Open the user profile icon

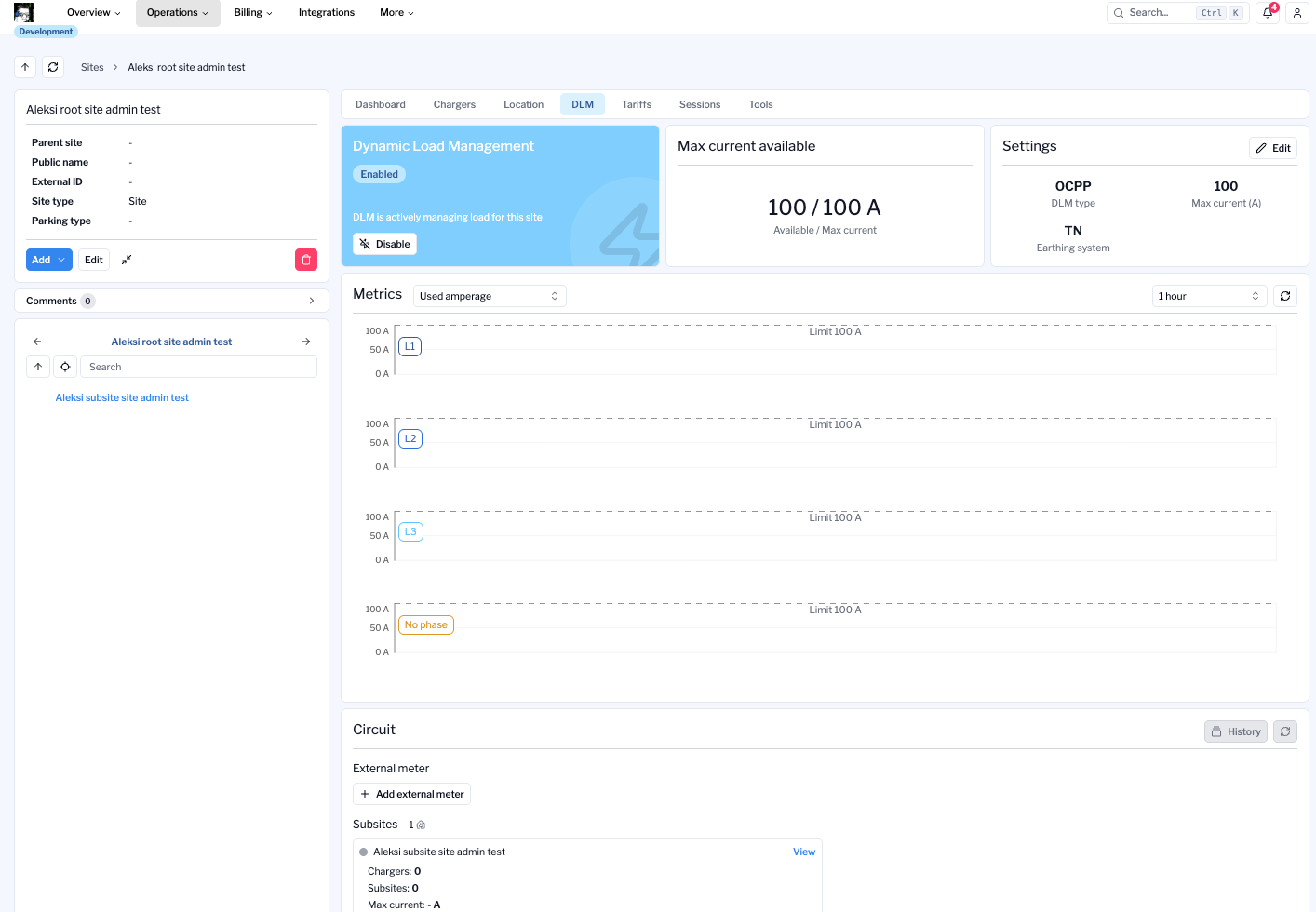click(x=1296, y=13)
